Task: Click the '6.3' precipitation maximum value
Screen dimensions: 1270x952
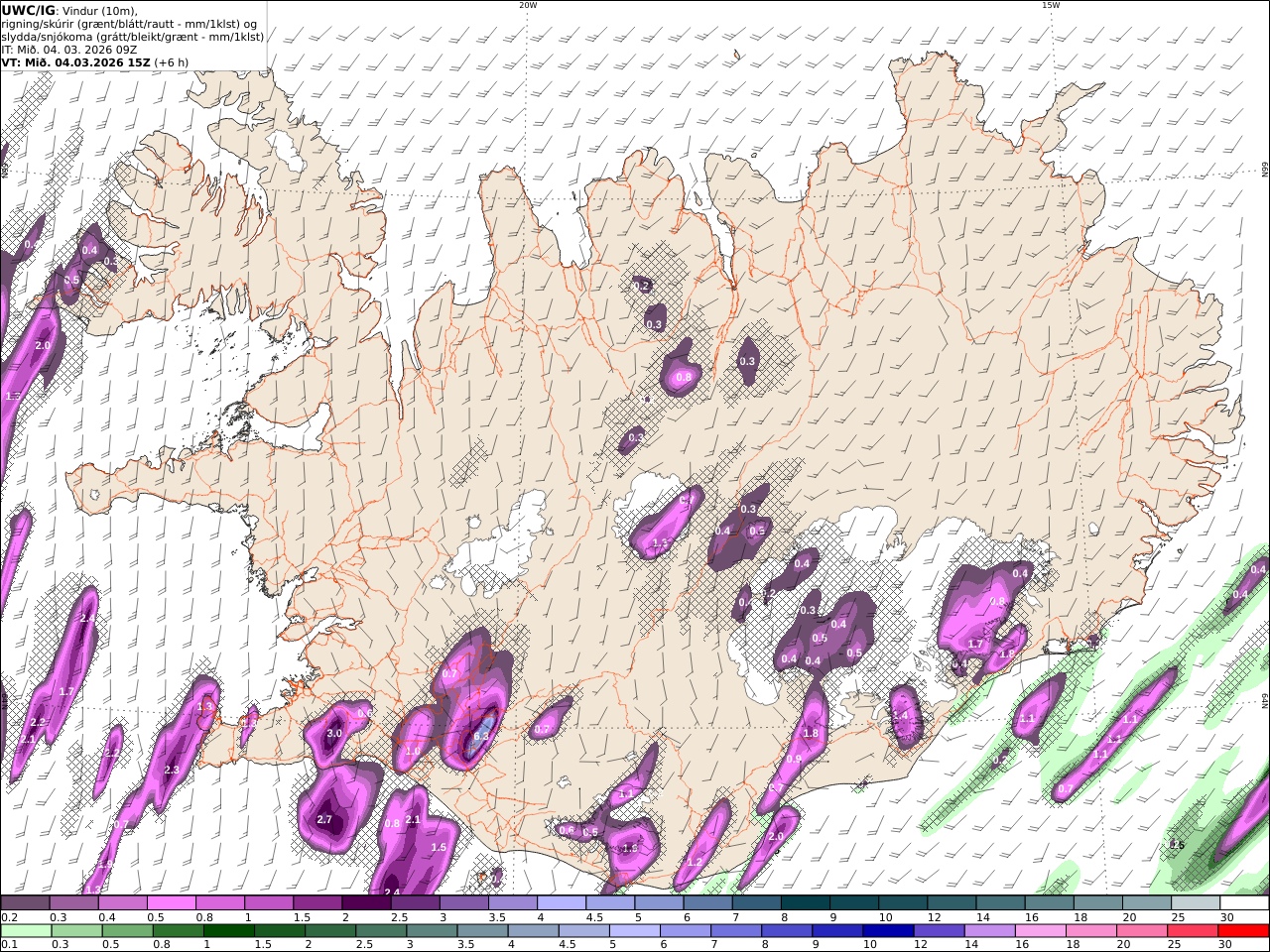Action: 482,736
